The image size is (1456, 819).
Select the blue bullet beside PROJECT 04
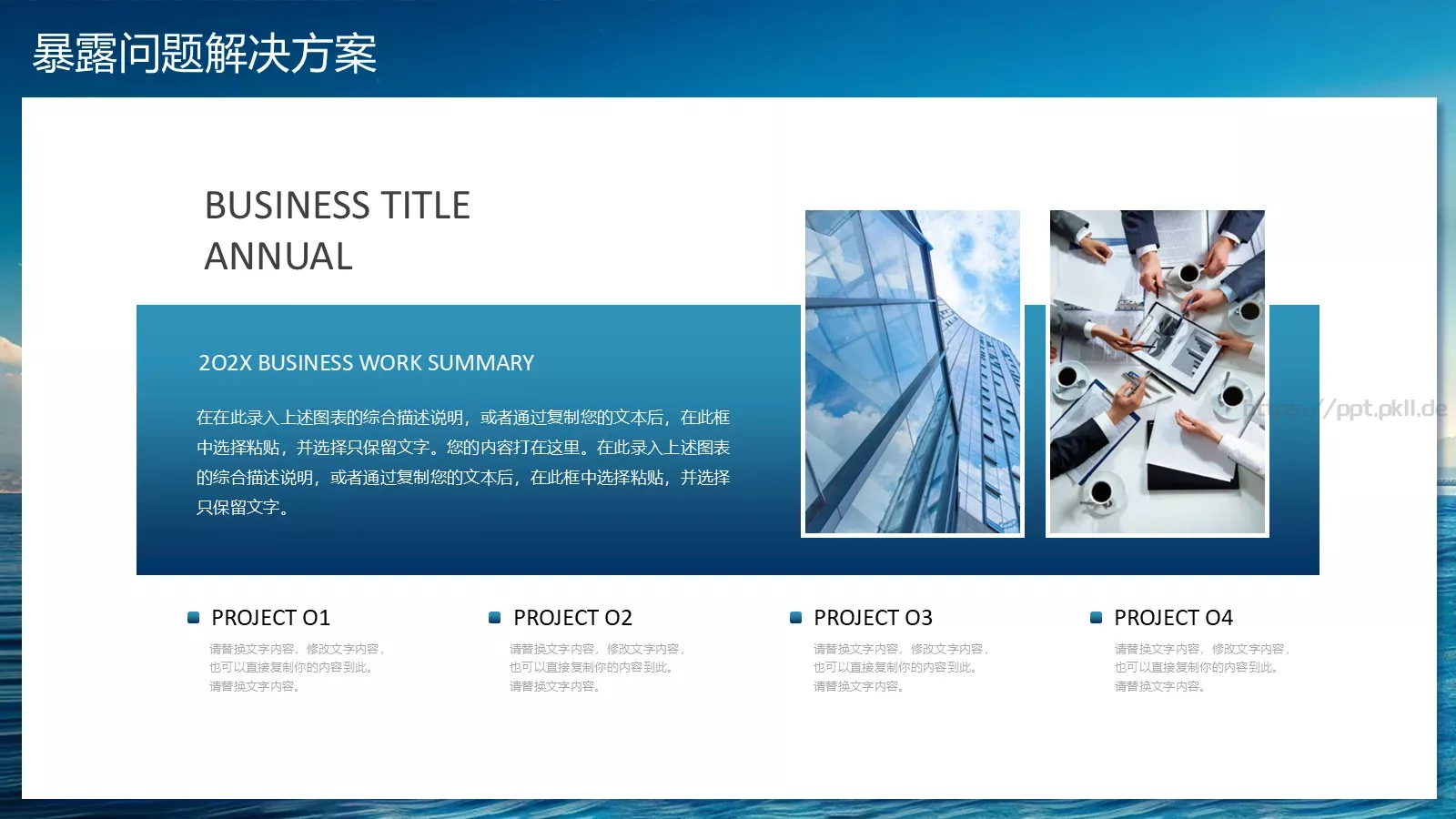pyautogui.click(x=1096, y=617)
